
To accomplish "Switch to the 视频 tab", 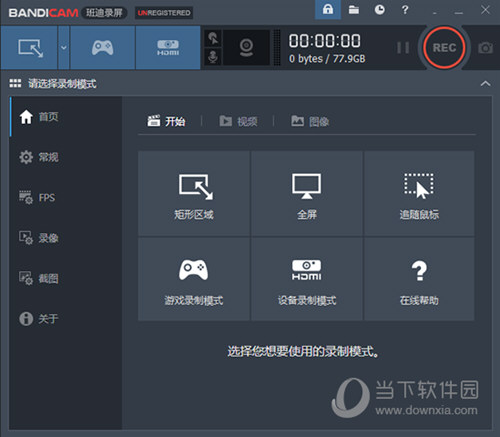I will coord(238,121).
